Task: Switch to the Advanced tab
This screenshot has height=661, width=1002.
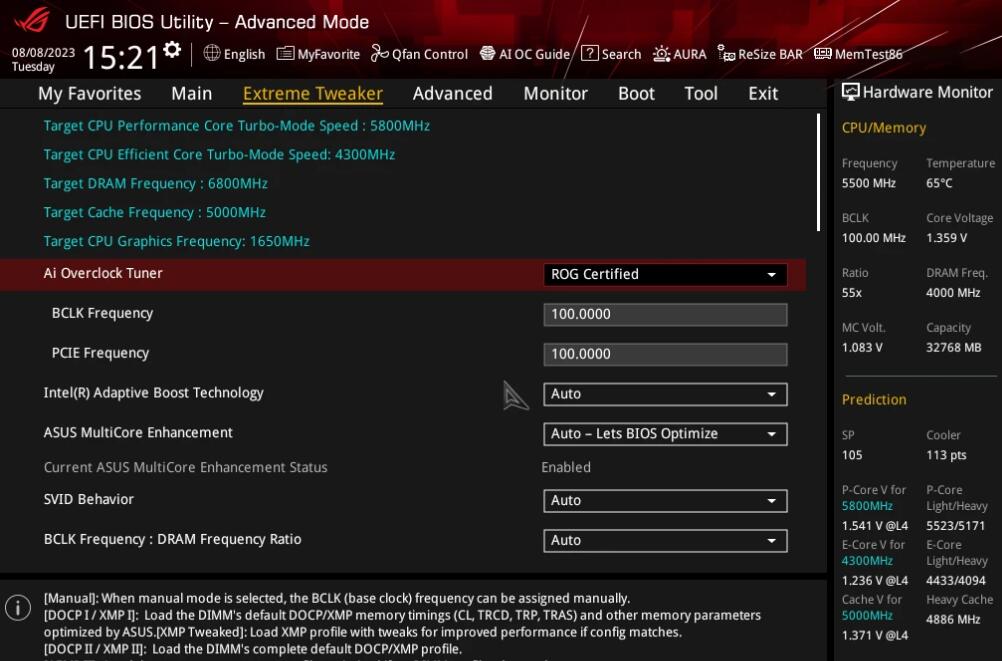Action: pyautogui.click(x=452, y=93)
